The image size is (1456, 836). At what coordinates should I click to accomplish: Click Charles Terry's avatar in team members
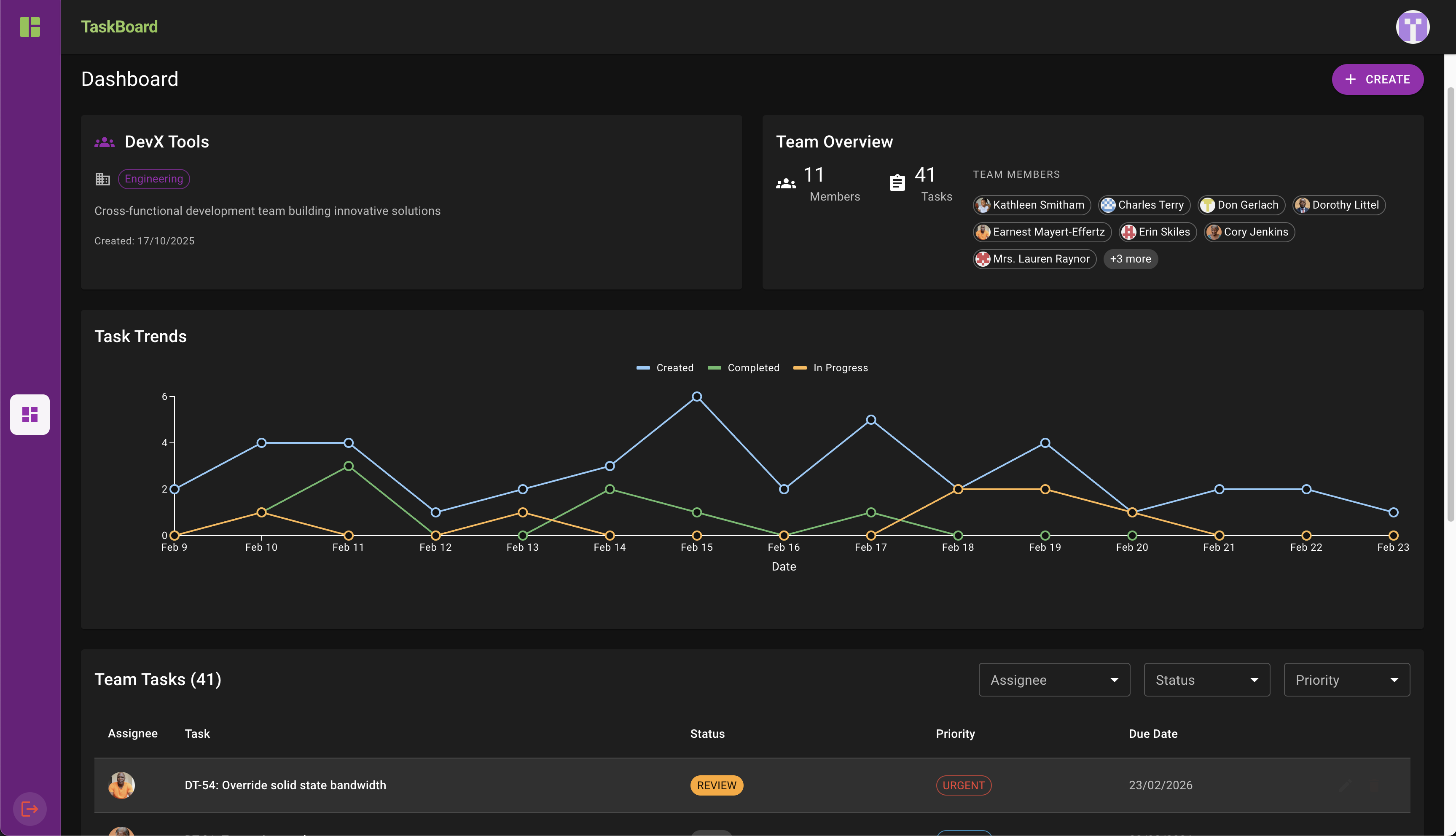click(x=1108, y=205)
